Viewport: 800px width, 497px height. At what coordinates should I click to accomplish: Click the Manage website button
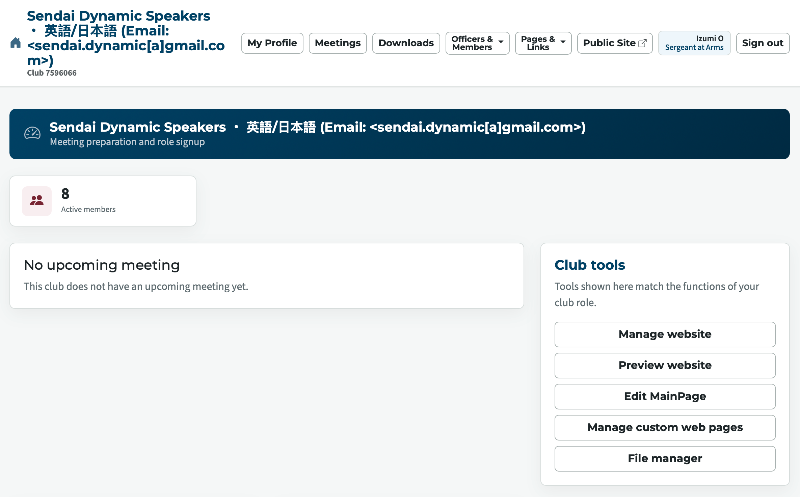(x=665, y=334)
